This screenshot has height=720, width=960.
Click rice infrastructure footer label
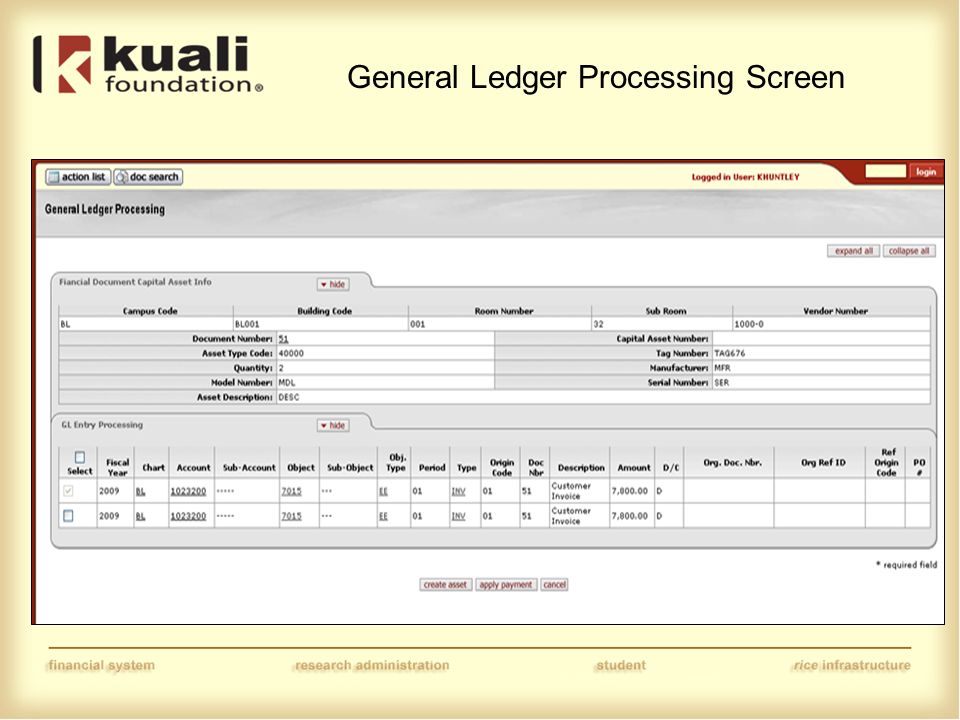[852, 666]
